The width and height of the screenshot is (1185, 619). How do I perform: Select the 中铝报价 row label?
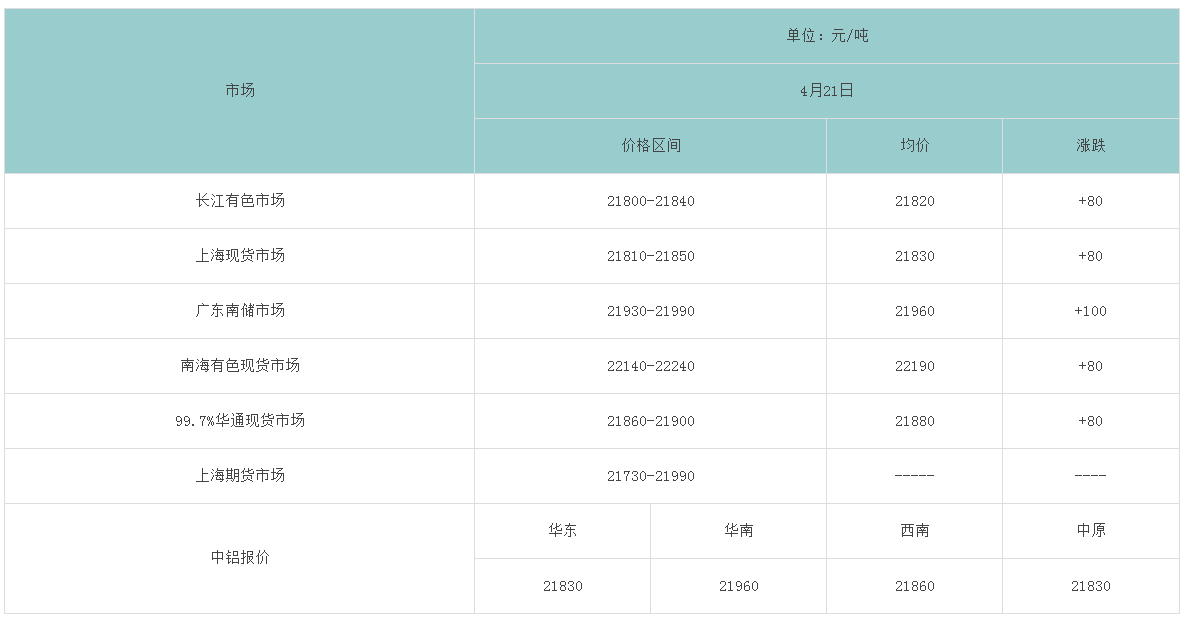(240, 558)
